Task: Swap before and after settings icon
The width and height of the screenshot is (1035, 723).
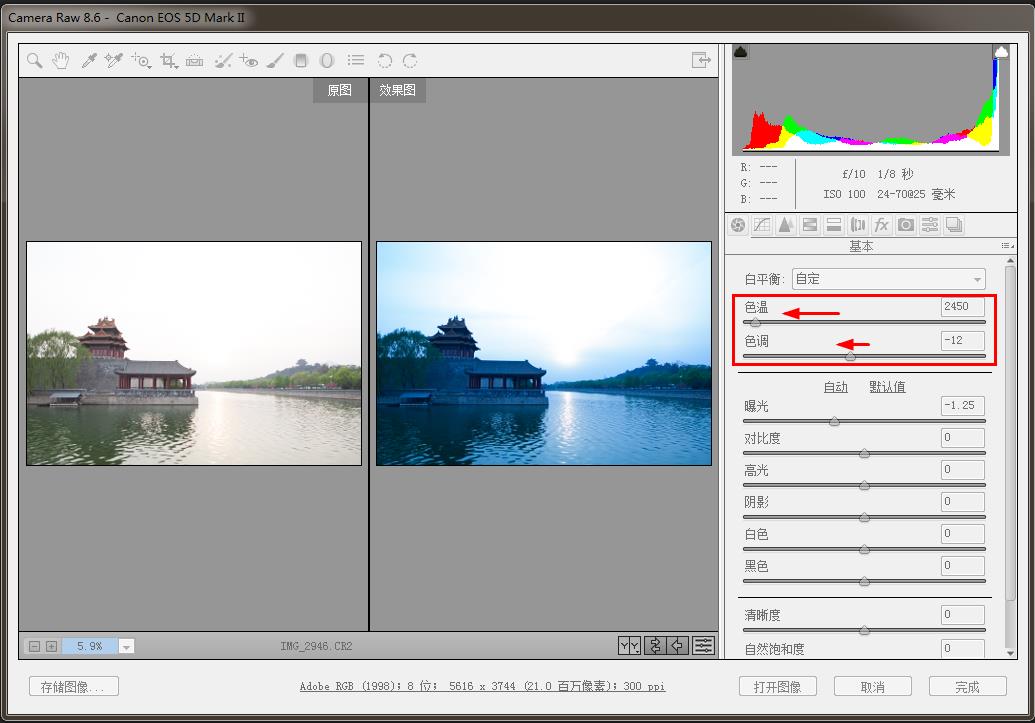Action: click(x=654, y=646)
